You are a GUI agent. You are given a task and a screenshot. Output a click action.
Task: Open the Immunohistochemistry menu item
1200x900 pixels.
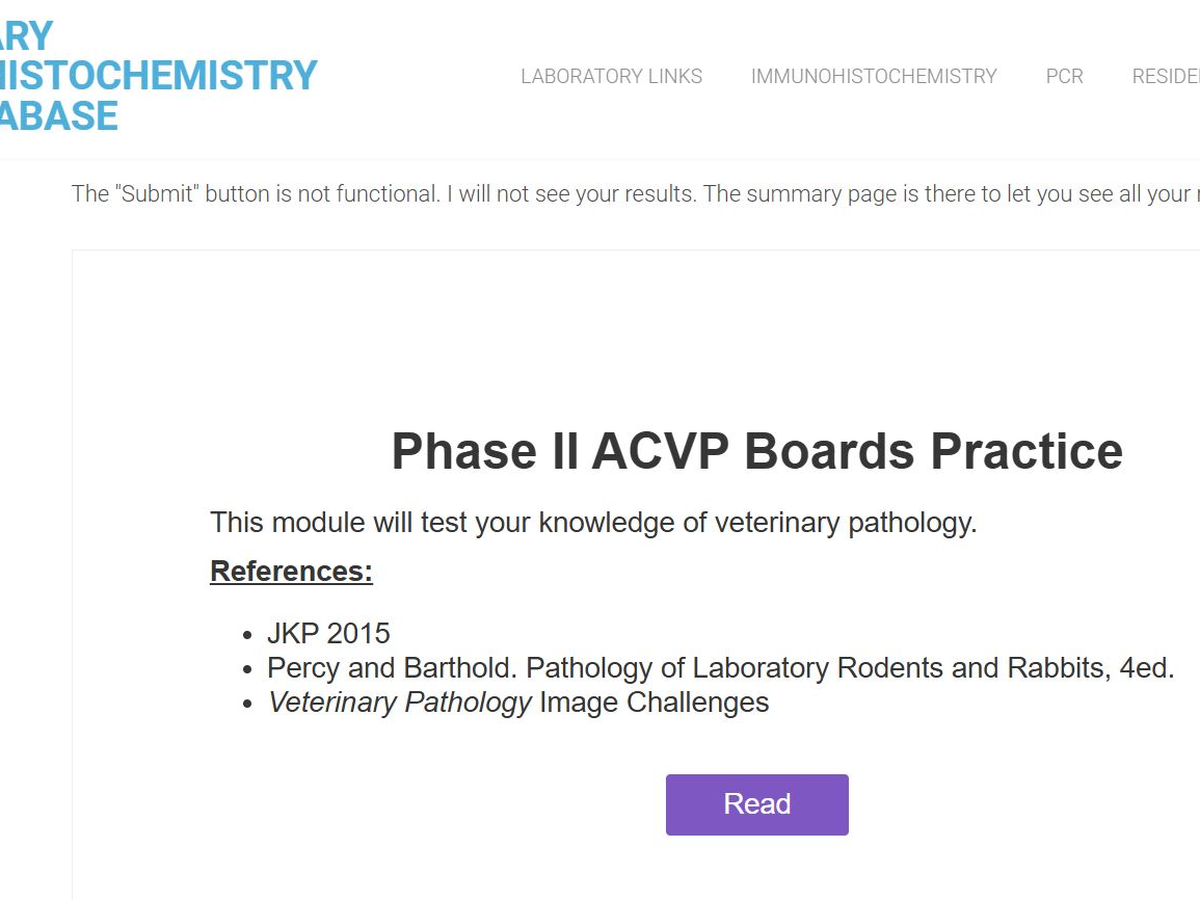tap(873, 76)
